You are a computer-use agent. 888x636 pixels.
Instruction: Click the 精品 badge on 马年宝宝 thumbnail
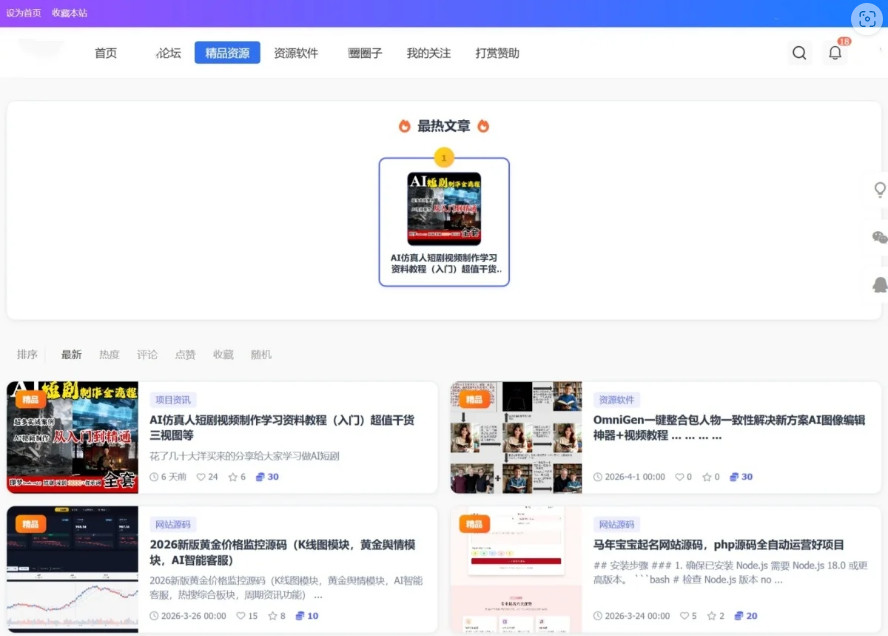point(474,524)
